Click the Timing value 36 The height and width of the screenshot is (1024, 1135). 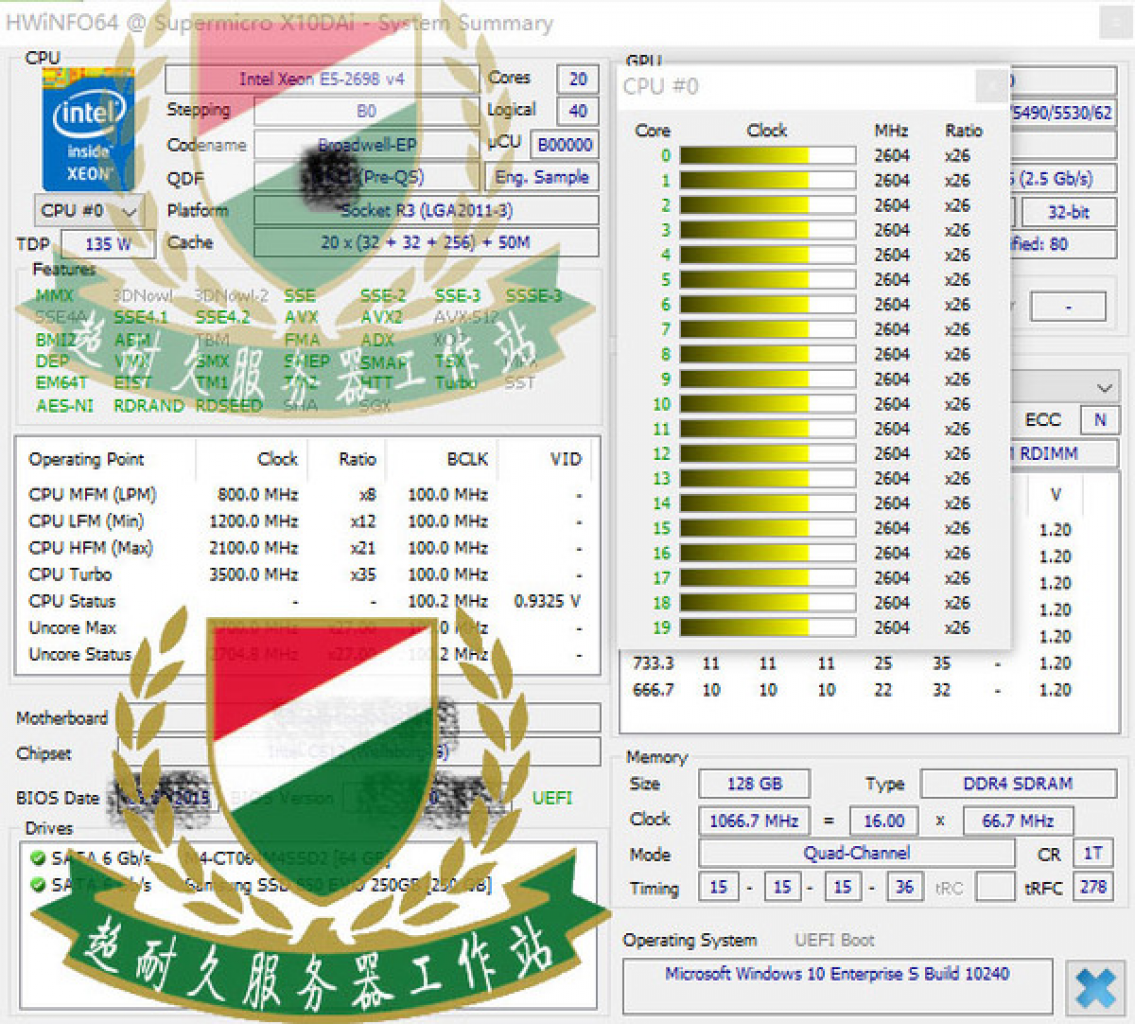(x=904, y=887)
